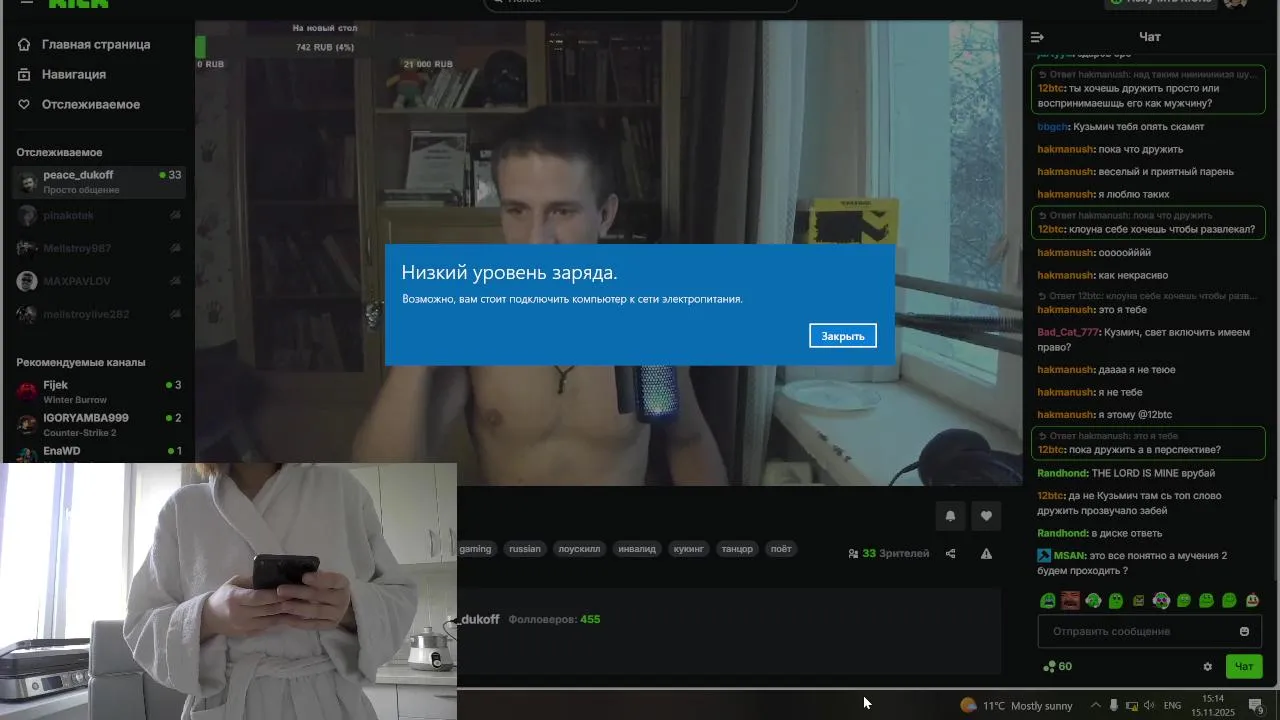Insert the angry square emote
This screenshot has width=1280, height=720.
click(x=1138, y=601)
